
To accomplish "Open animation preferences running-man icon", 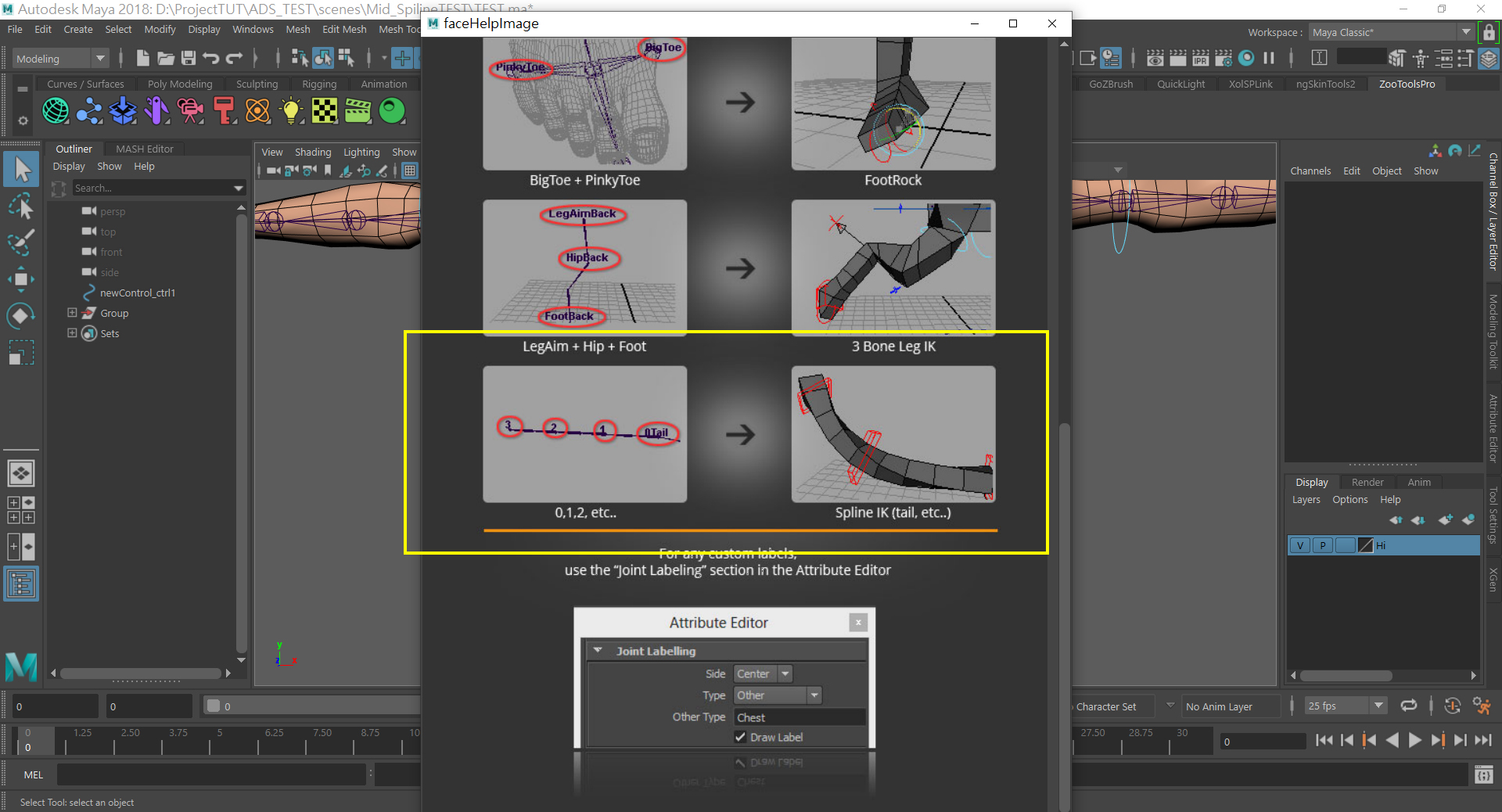I will pos(1482,706).
